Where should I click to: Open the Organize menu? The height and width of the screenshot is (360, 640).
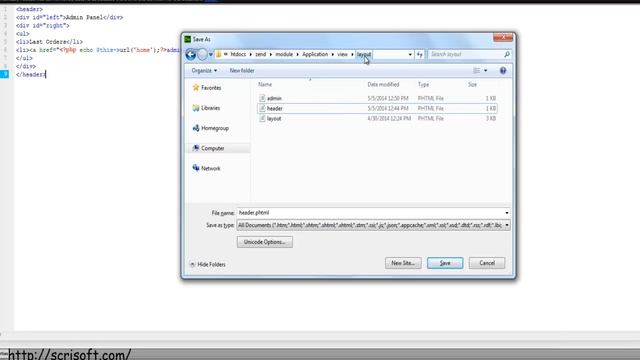pyautogui.click(x=204, y=71)
